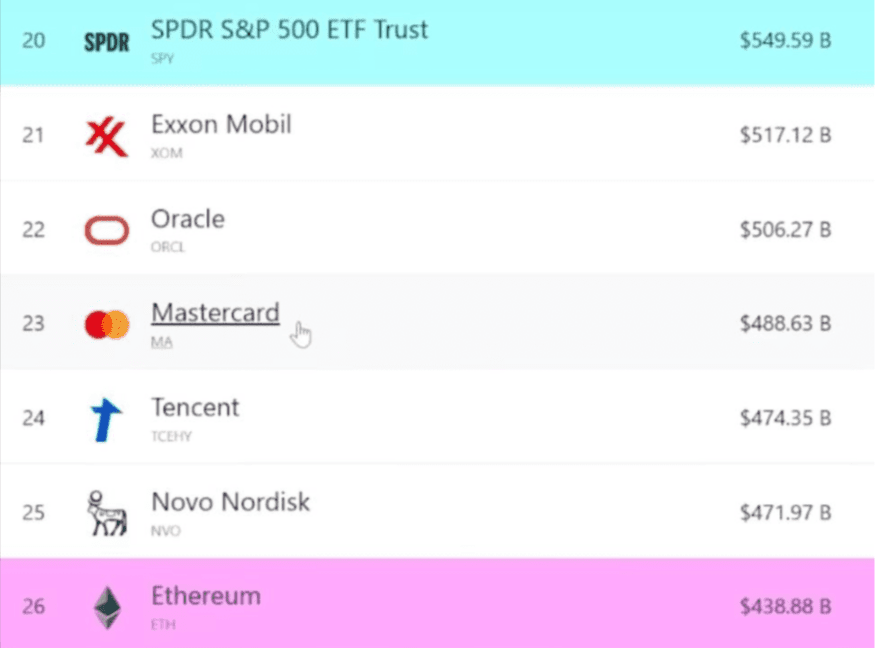Open the Ethereum asset link
The height and width of the screenshot is (648, 875).
click(205, 596)
